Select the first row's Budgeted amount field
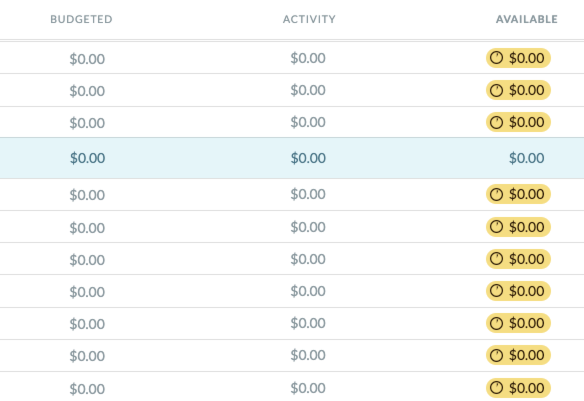Viewport: 584px width, 401px height. (87, 59)
